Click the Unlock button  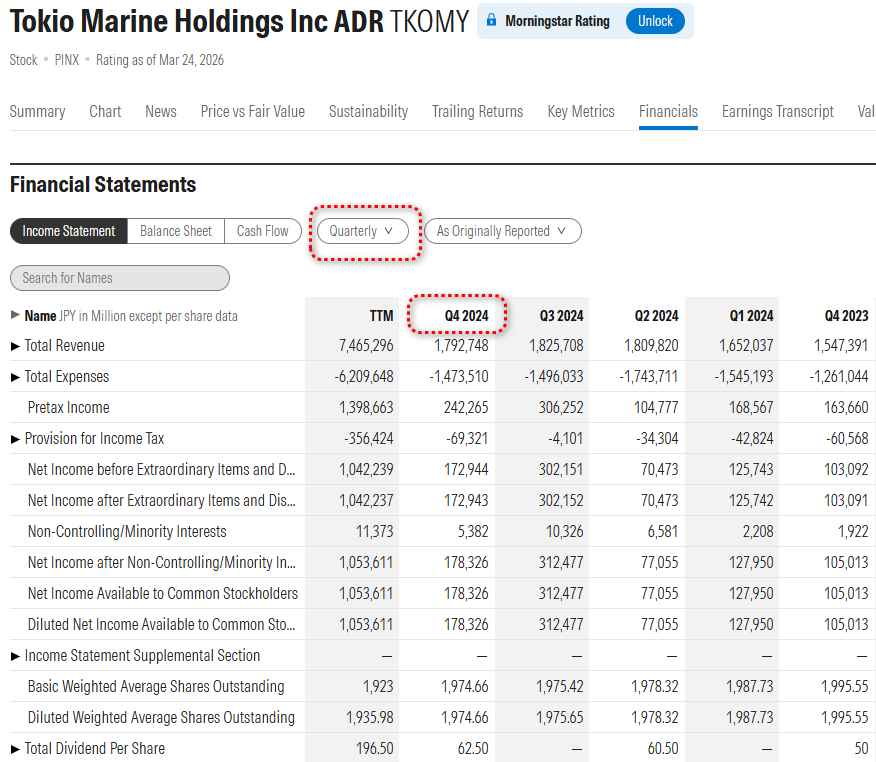[655, 21]
